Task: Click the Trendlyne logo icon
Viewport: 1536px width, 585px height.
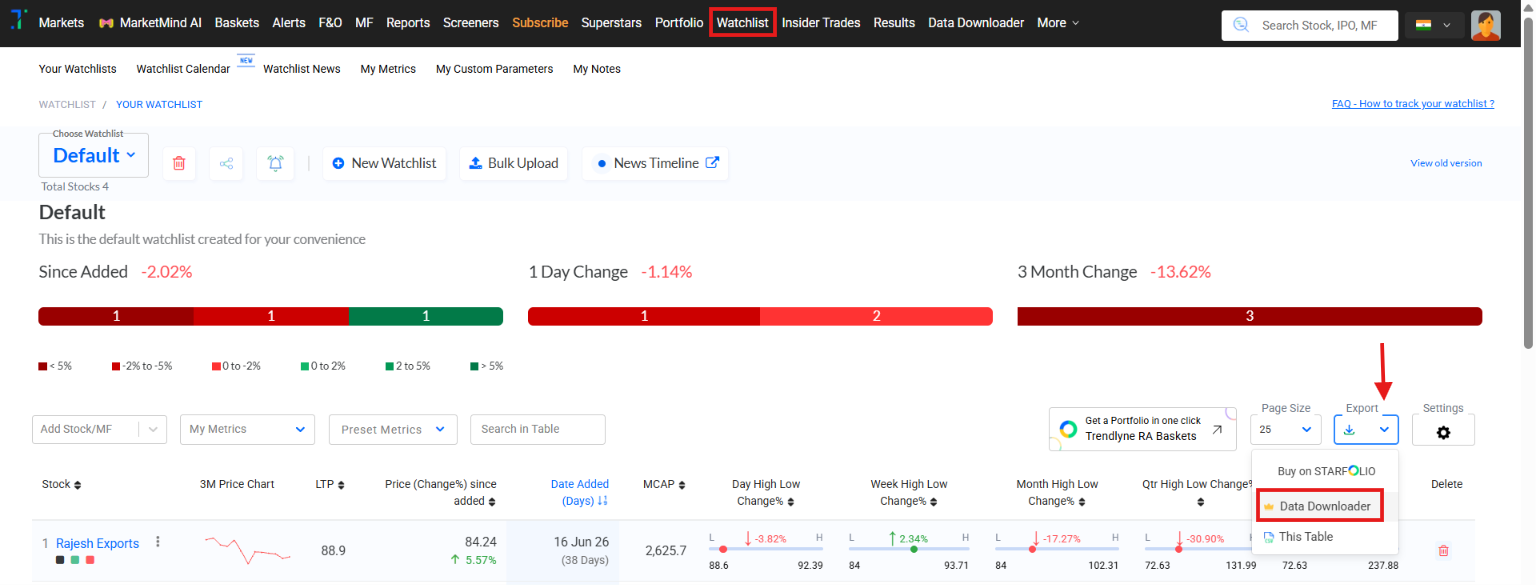Action: click(17, 22)
